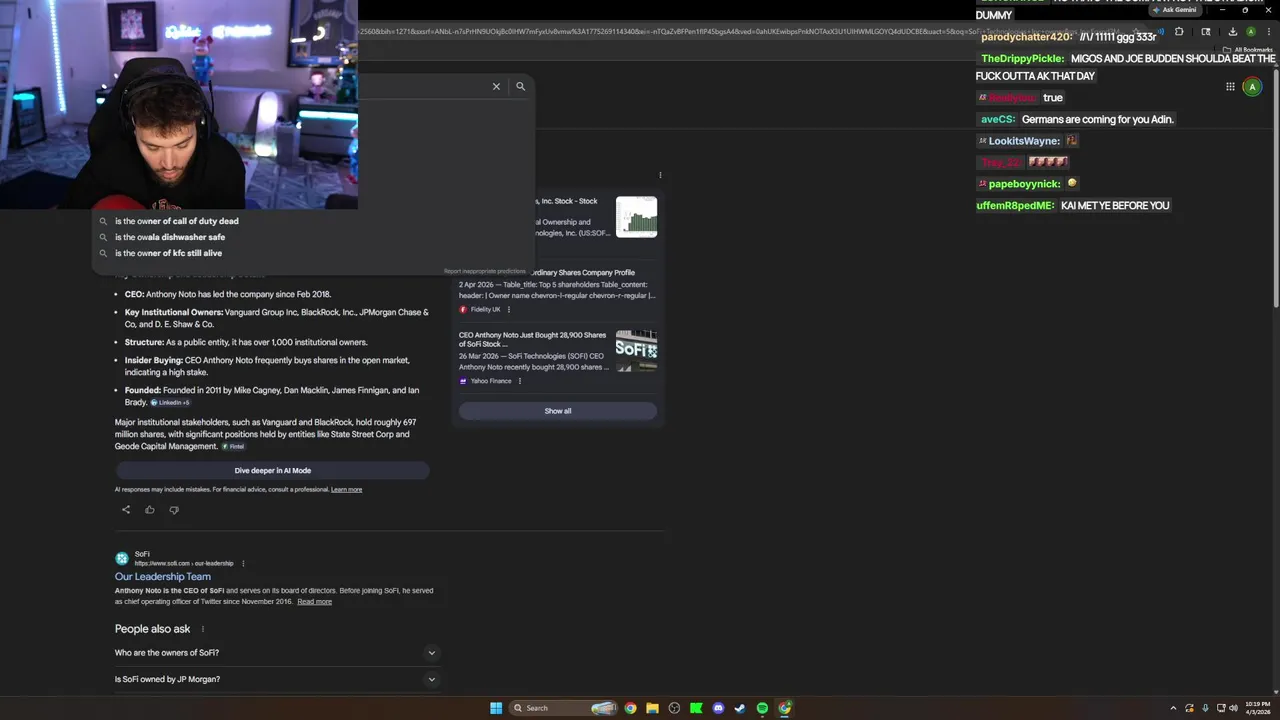Screen dimensions: 1280x720
Task: Open Chrome profile avatar in toolbar
Action: pos(1251,32)
